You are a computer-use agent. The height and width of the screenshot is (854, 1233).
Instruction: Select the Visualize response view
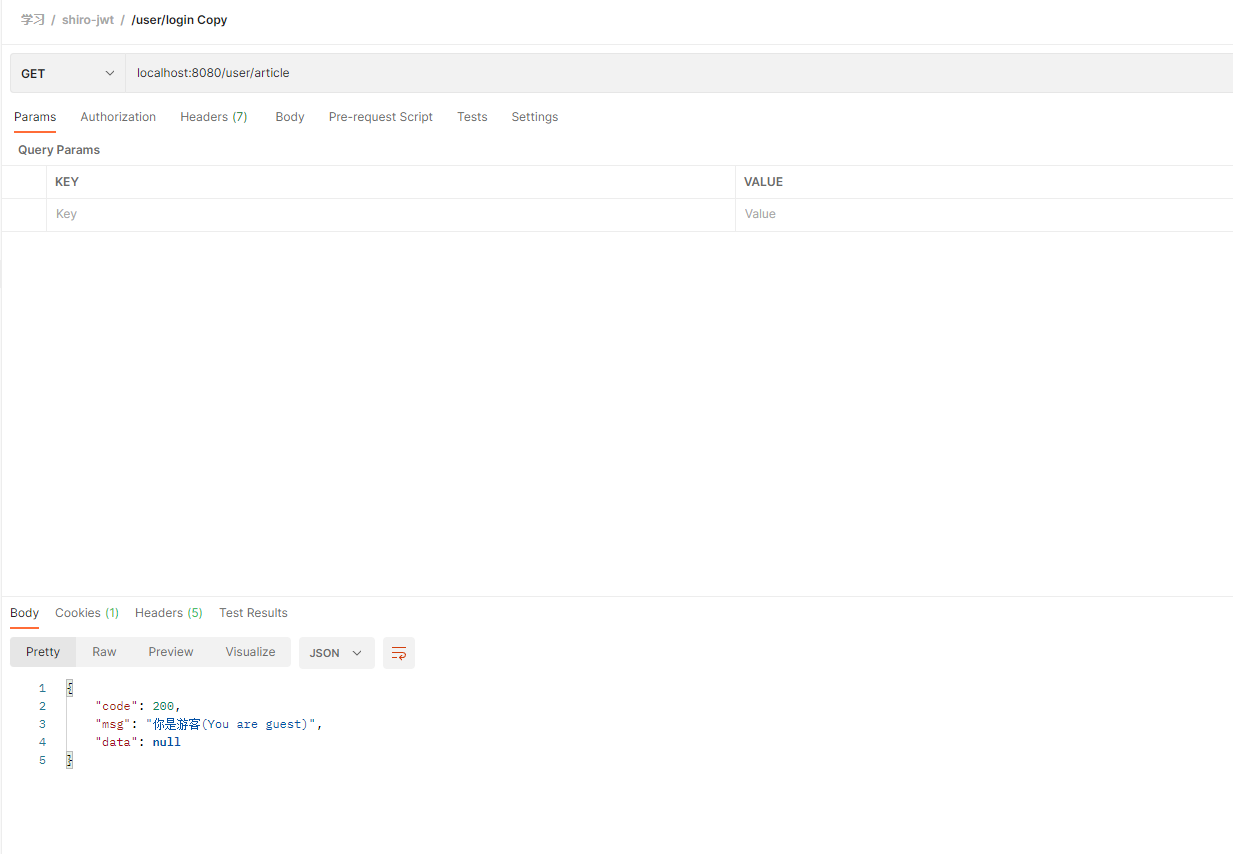pos(250,652)
